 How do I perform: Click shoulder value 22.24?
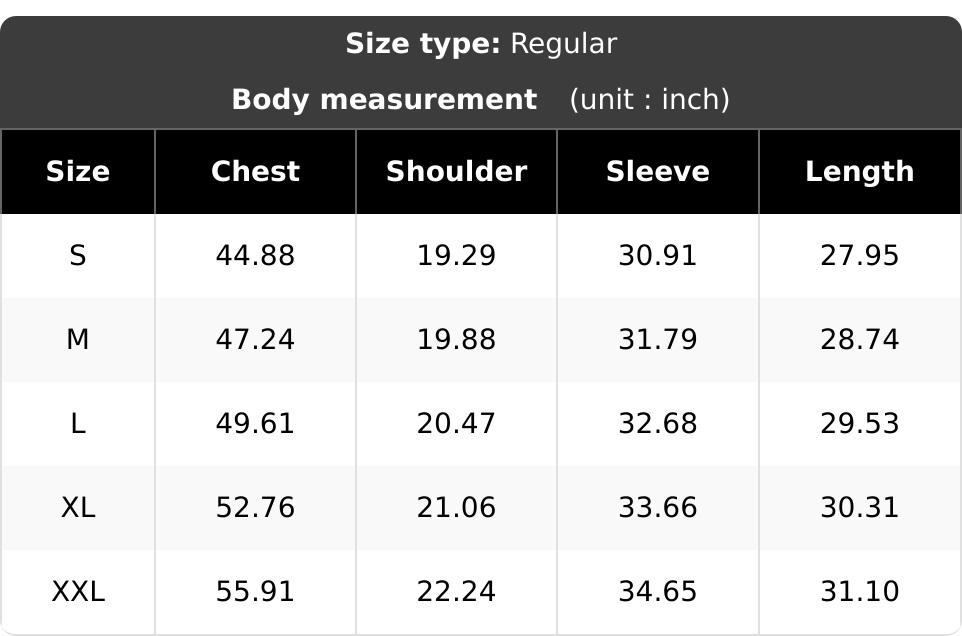coord(456,592)
